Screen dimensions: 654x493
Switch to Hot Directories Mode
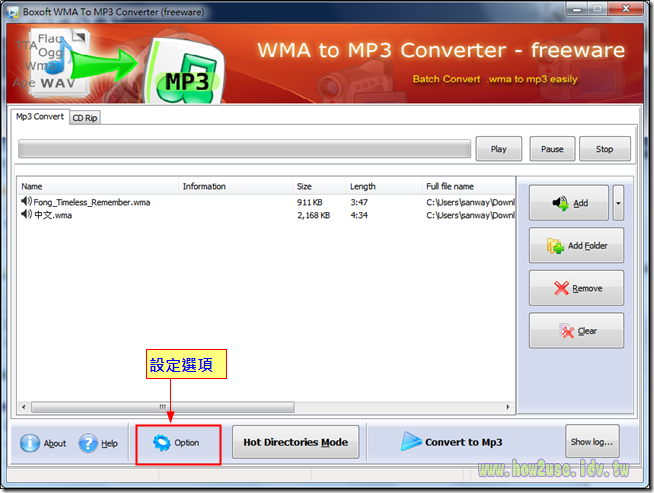click(295, 442)
